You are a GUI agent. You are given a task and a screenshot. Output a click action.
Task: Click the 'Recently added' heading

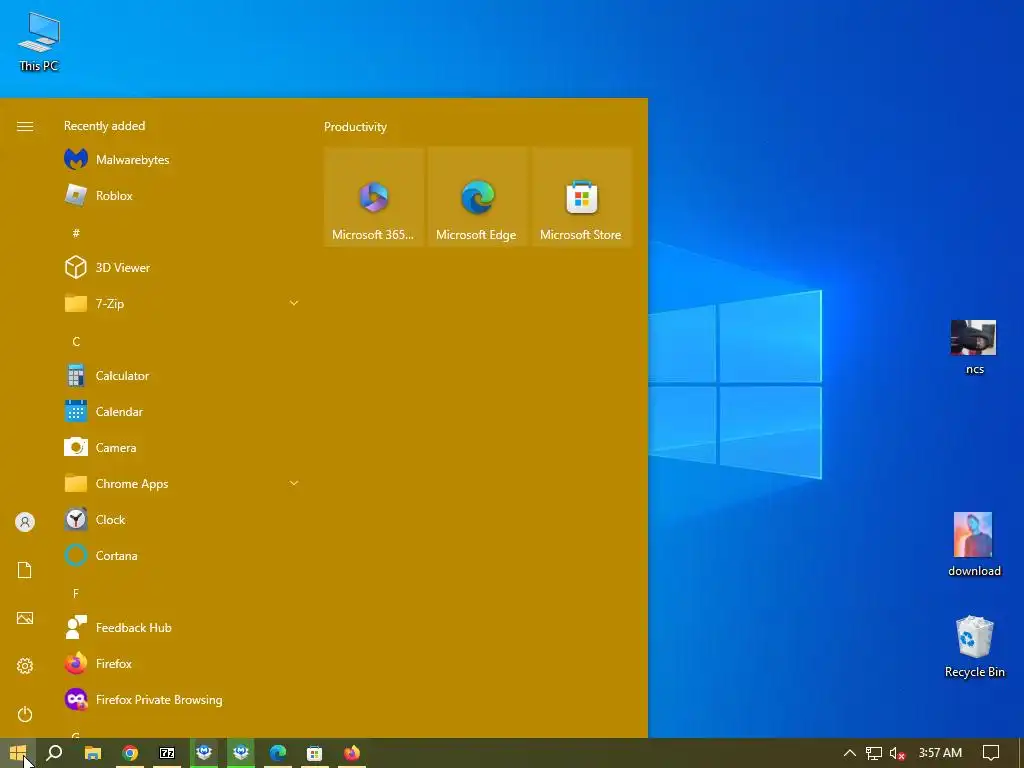[104, 125]
